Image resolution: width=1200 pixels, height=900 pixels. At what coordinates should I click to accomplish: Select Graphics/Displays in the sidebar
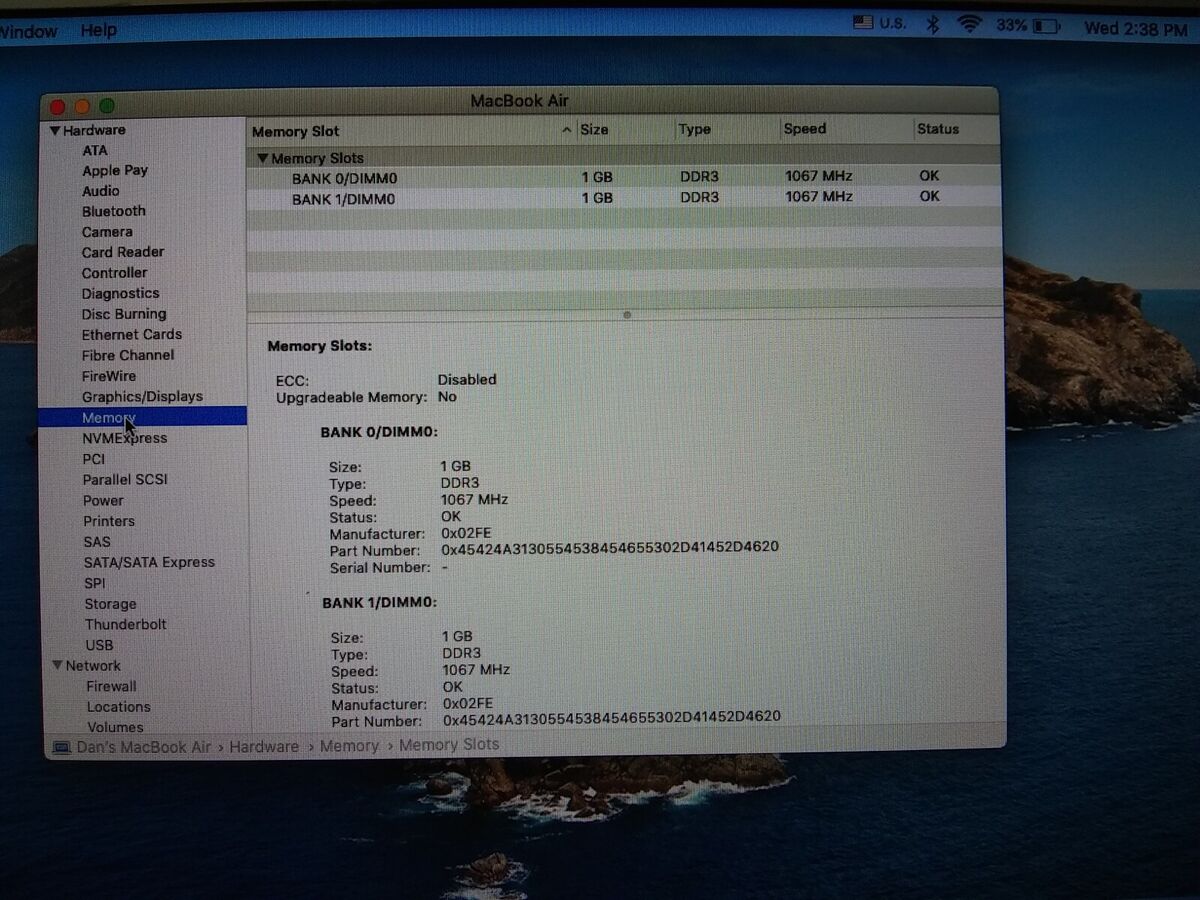[x=142, y=397]
